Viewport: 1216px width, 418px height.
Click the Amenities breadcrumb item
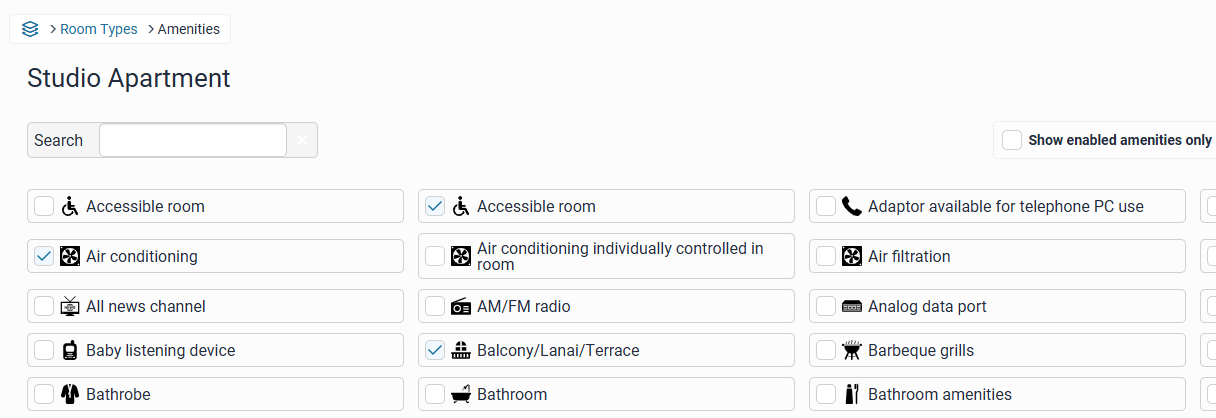pyautogui.click(x=188, y=29)
